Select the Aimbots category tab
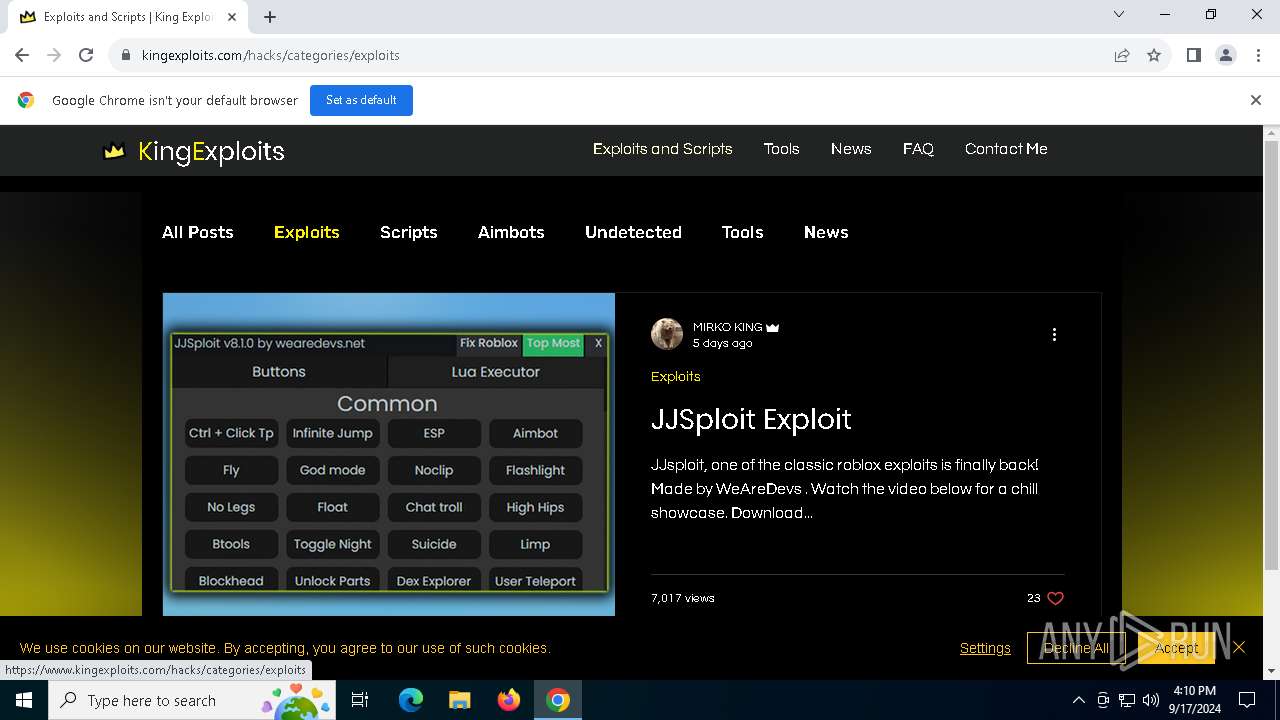 point(511,232)
